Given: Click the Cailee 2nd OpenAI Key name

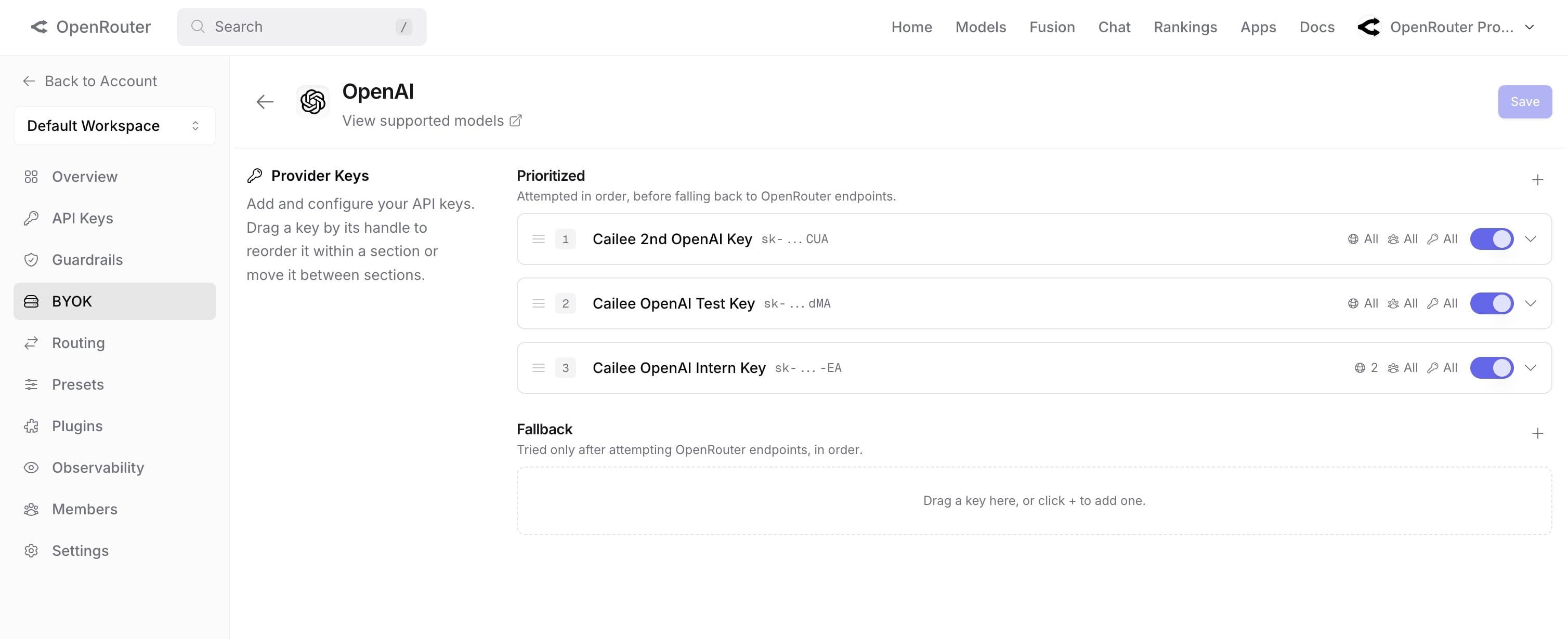Looking at the screenshot, I should [672, 239].
